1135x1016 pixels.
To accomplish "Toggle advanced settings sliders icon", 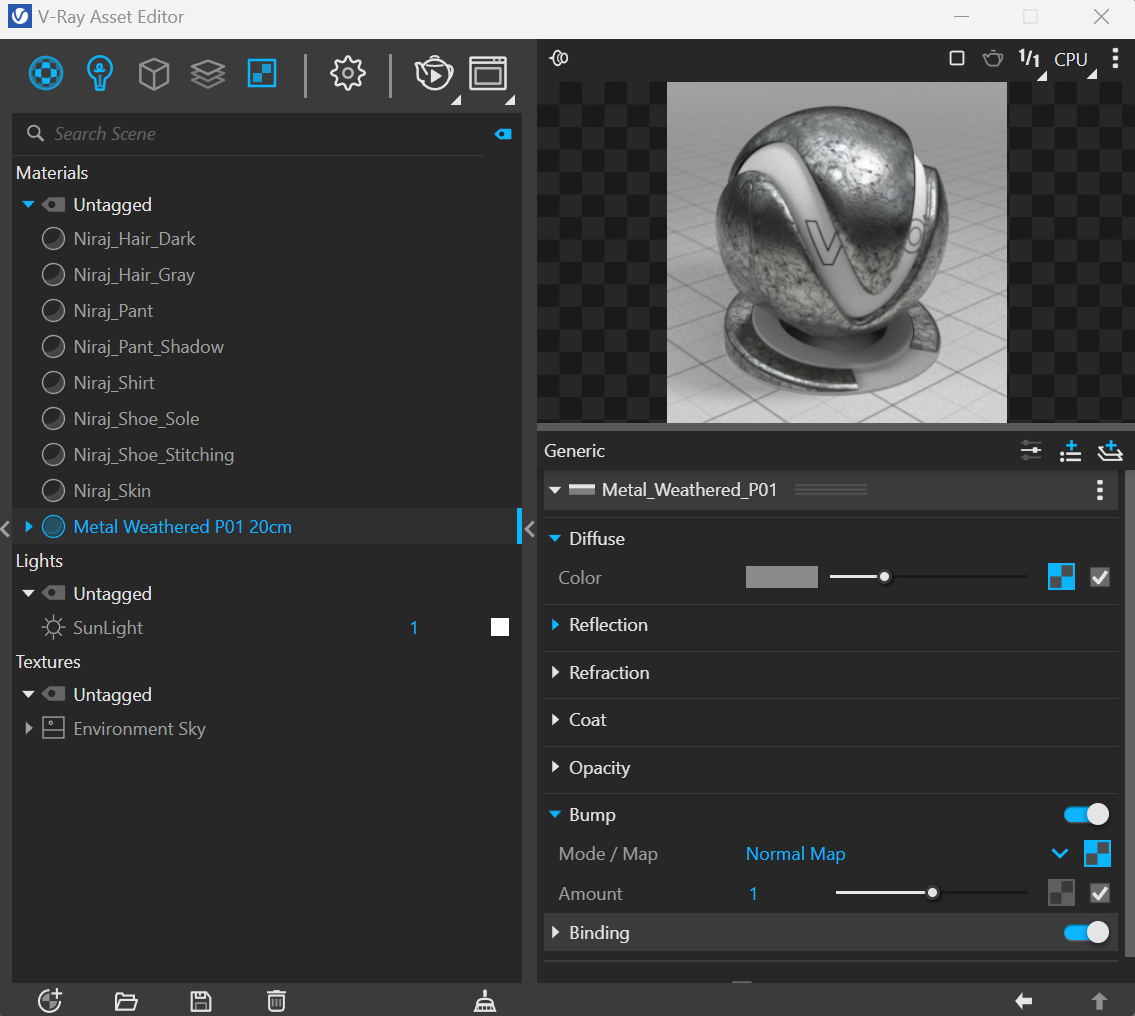I will click(x=1031, y=451).
